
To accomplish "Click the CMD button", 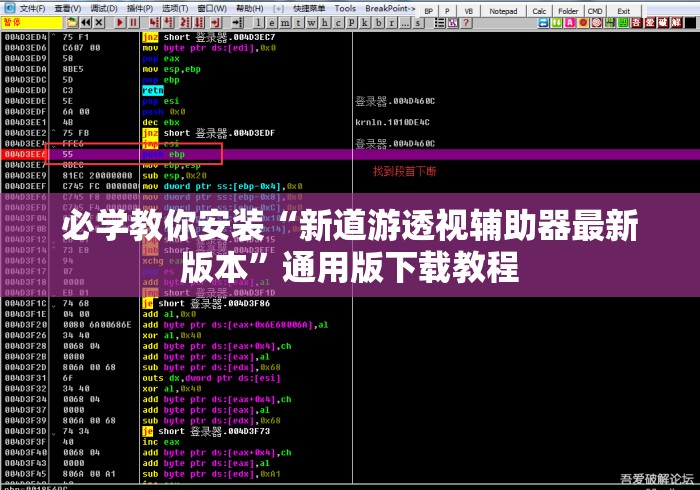I will 595,11.
